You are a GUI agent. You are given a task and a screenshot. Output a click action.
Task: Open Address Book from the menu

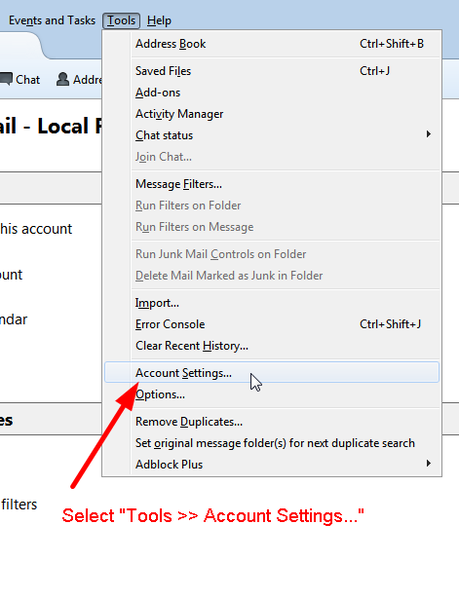(x=272, y=44)
